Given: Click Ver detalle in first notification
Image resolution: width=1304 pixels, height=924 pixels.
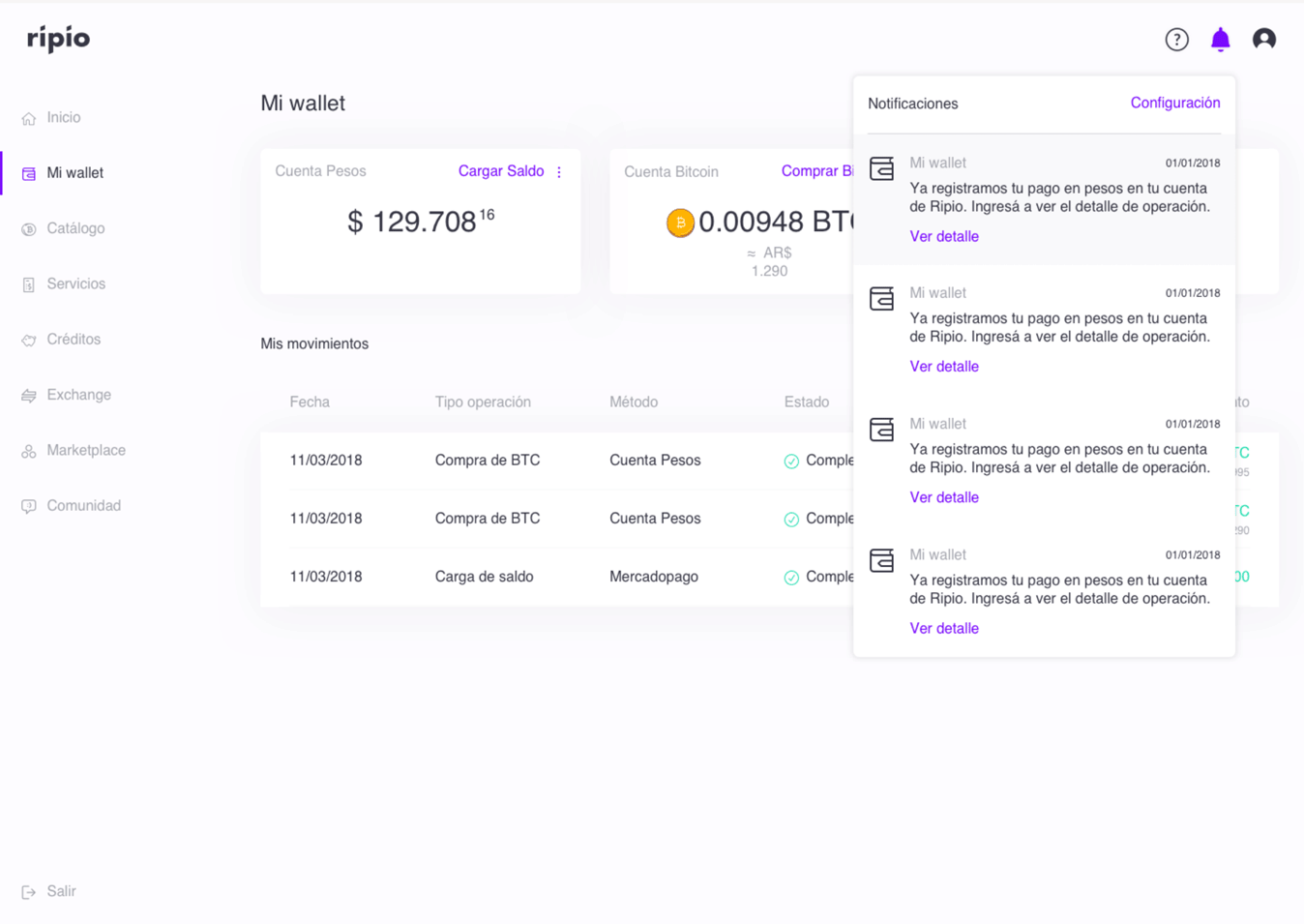Looking at the screenshot, I should pyautogui.click(x=944, y=236).
